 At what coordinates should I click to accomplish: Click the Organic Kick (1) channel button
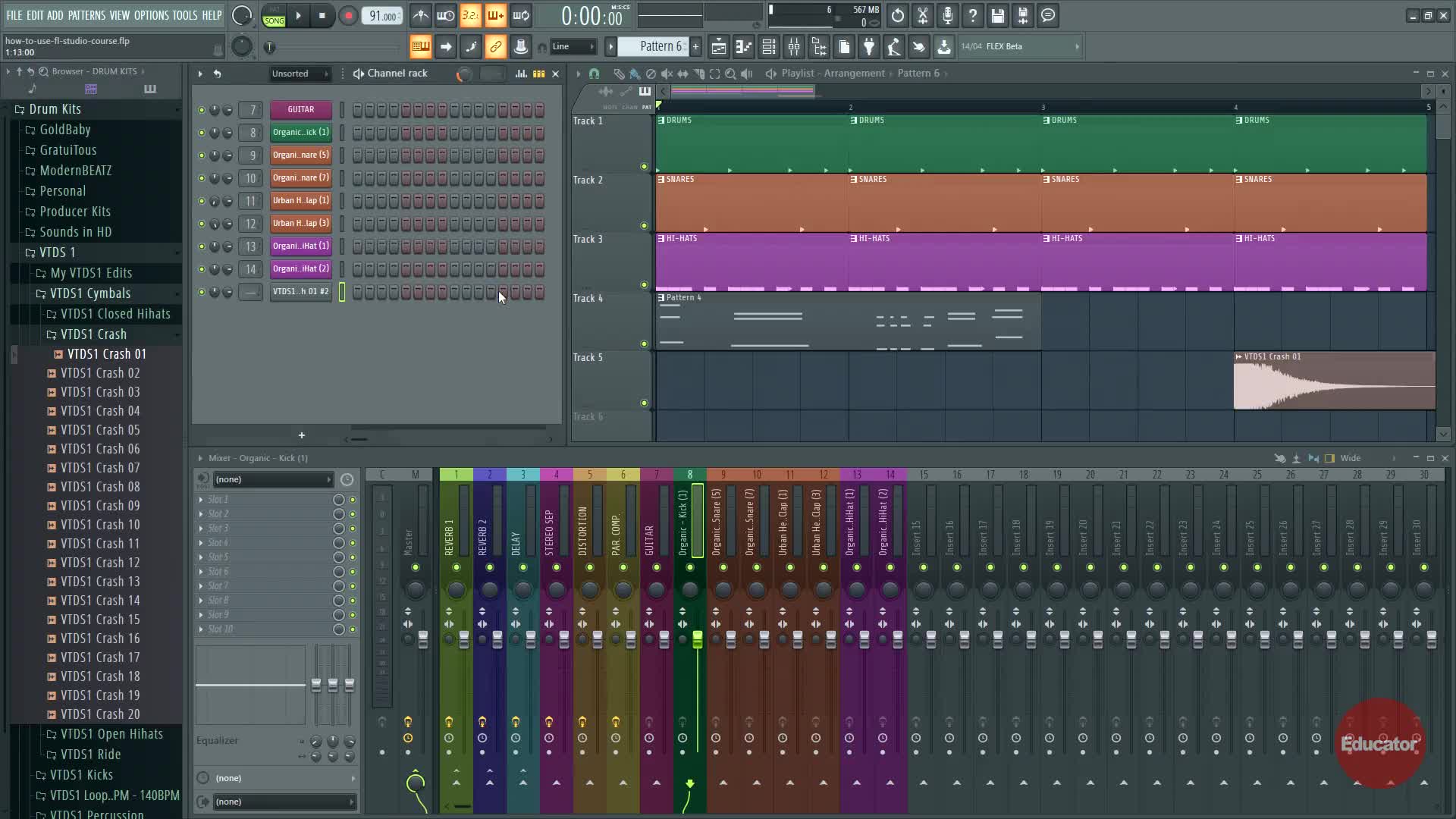click(301, 133)
